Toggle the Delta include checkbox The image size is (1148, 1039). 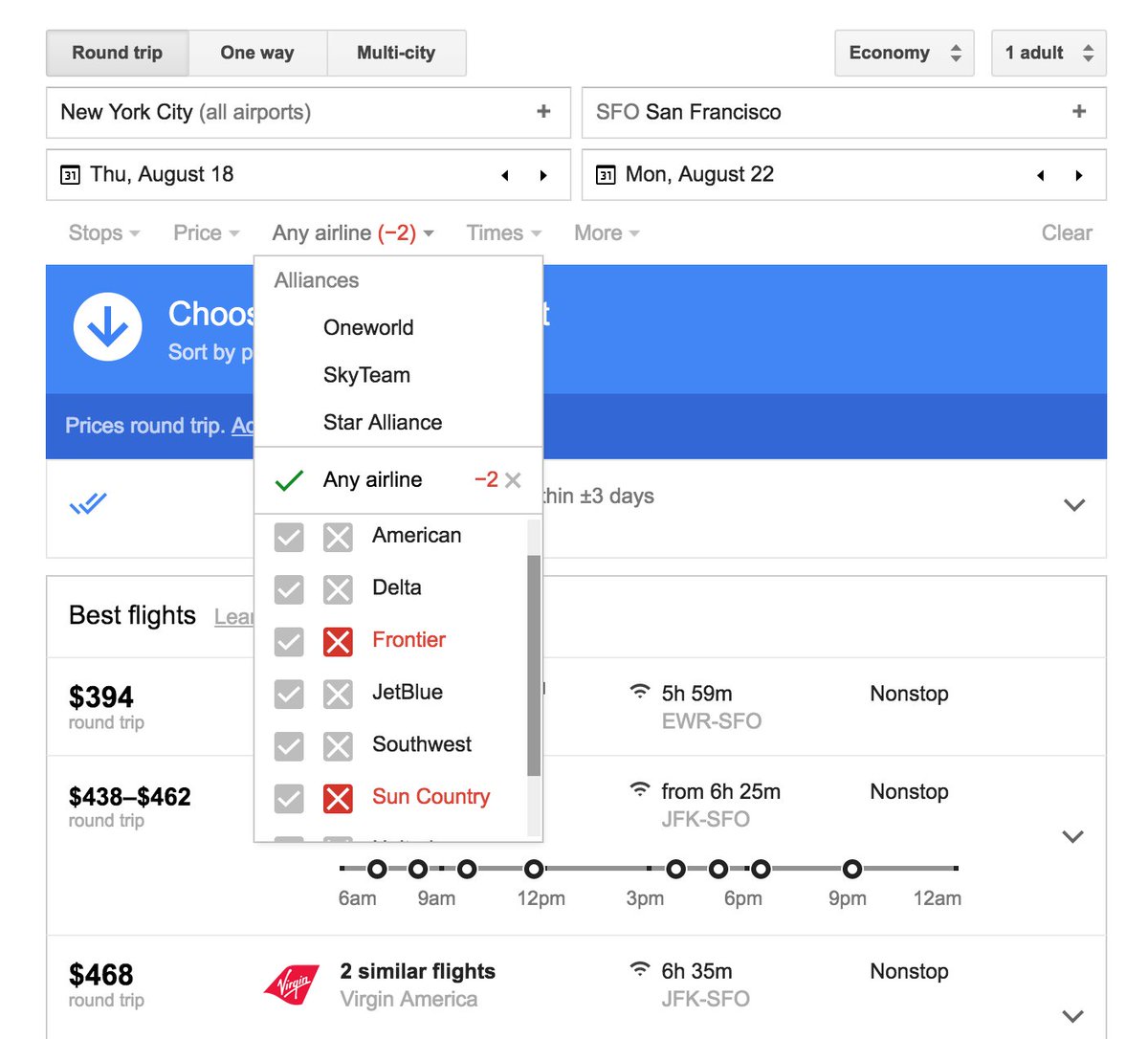point(289,589)
